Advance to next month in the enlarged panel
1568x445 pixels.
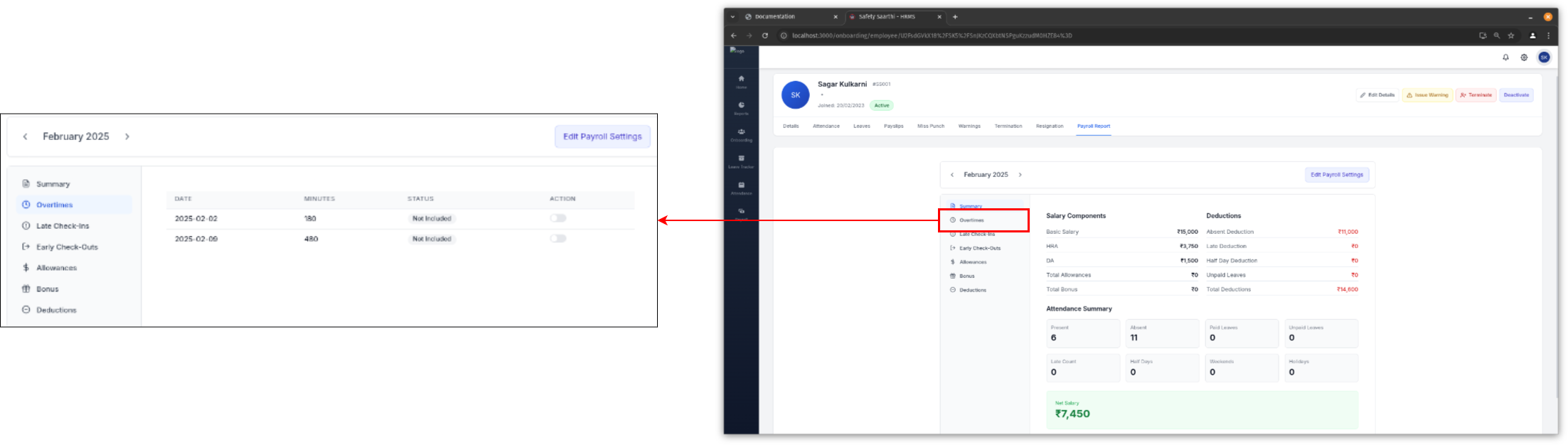click(x=127, y=136)
